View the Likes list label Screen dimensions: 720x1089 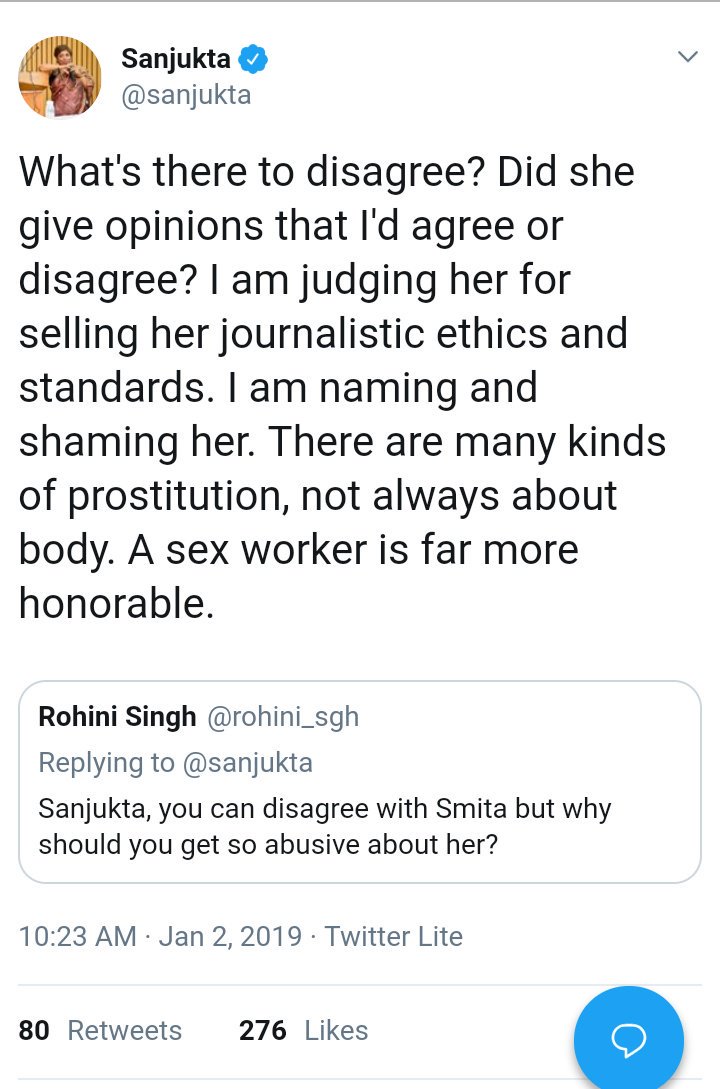coord(336,1030)
